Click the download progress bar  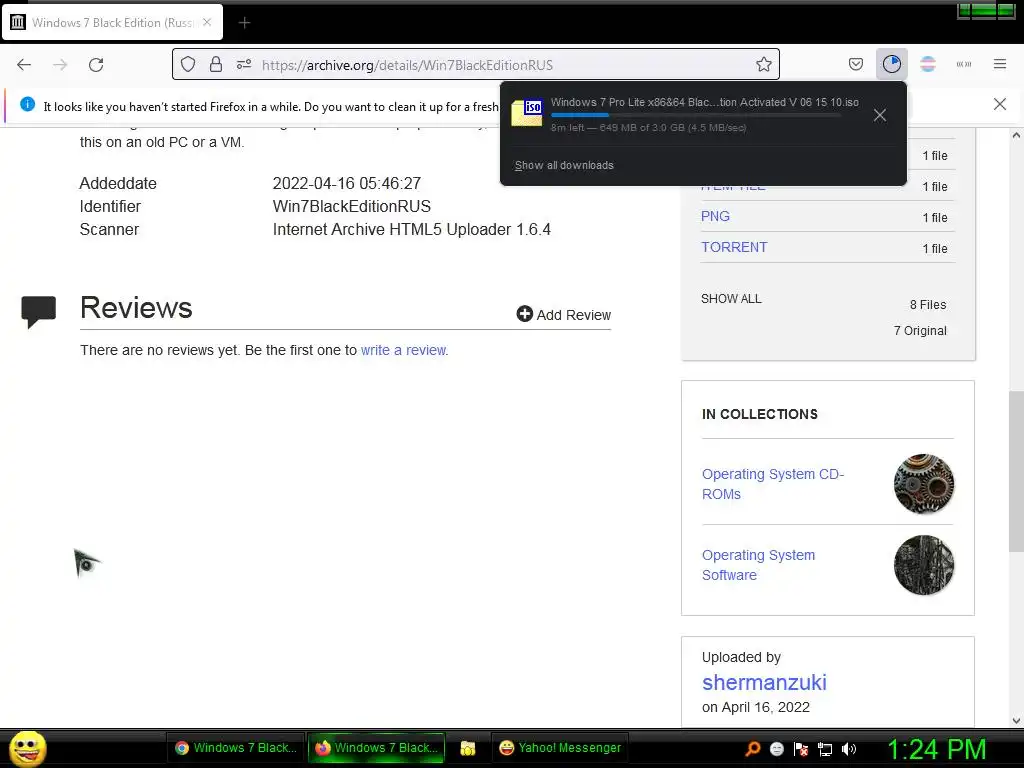696,115
